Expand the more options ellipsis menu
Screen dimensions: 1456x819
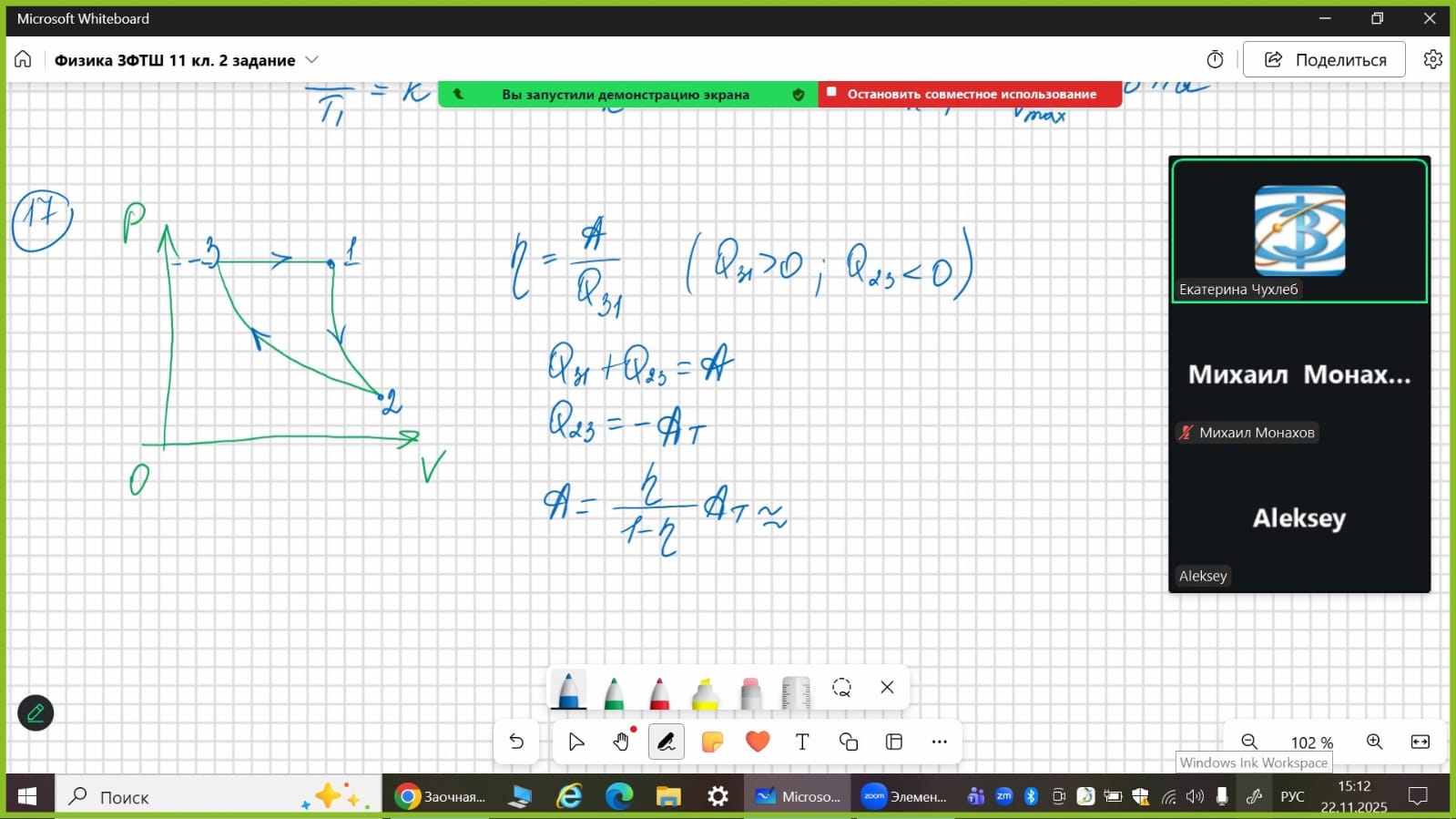pos(940,742)
